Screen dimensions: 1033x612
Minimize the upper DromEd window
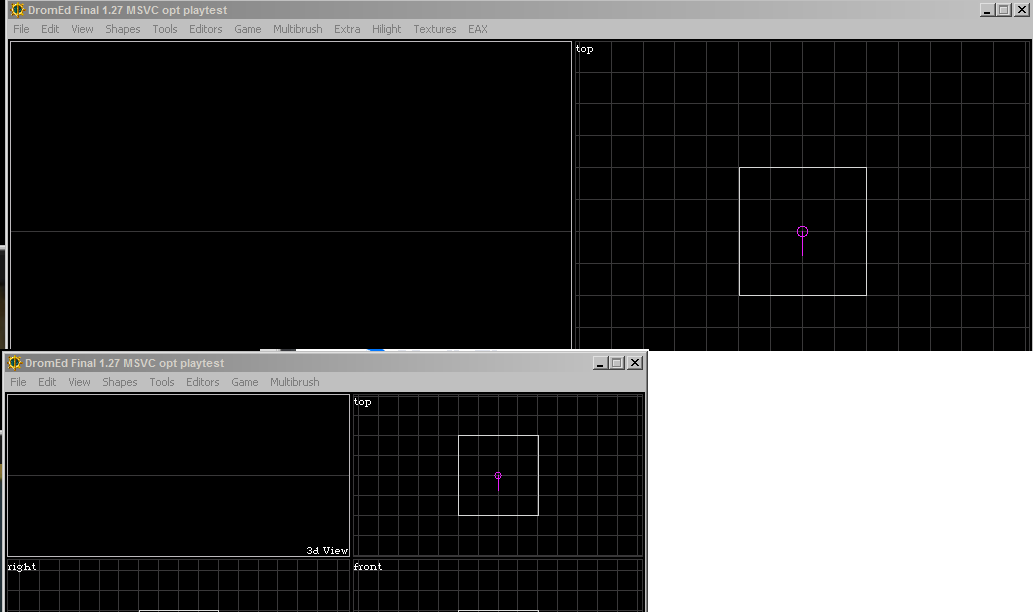987,10
